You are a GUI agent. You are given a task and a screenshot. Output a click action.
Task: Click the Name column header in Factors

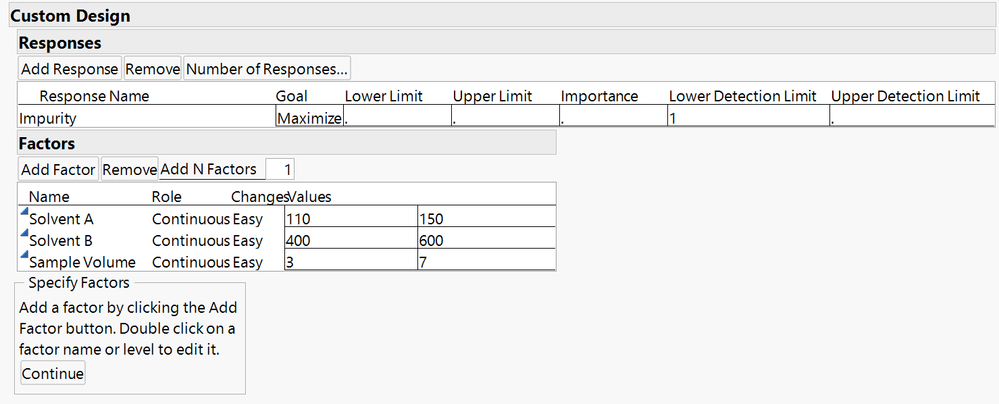point(49,197)
